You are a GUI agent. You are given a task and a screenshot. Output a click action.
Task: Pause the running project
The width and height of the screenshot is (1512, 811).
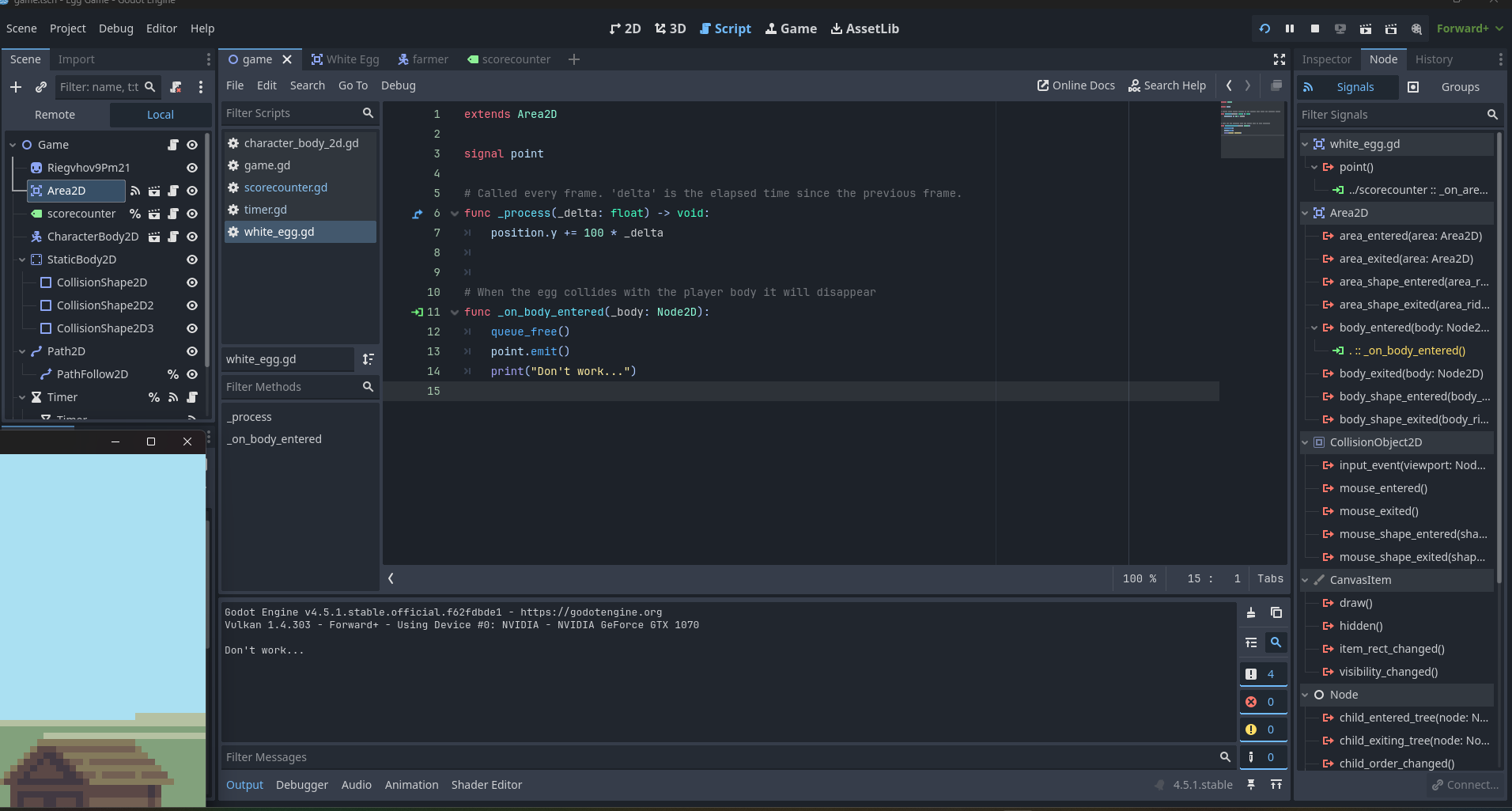click(1290, 28)
